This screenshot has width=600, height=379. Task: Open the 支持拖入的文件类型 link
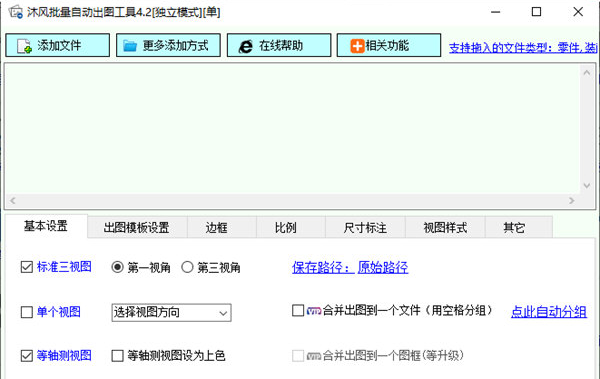523,47
